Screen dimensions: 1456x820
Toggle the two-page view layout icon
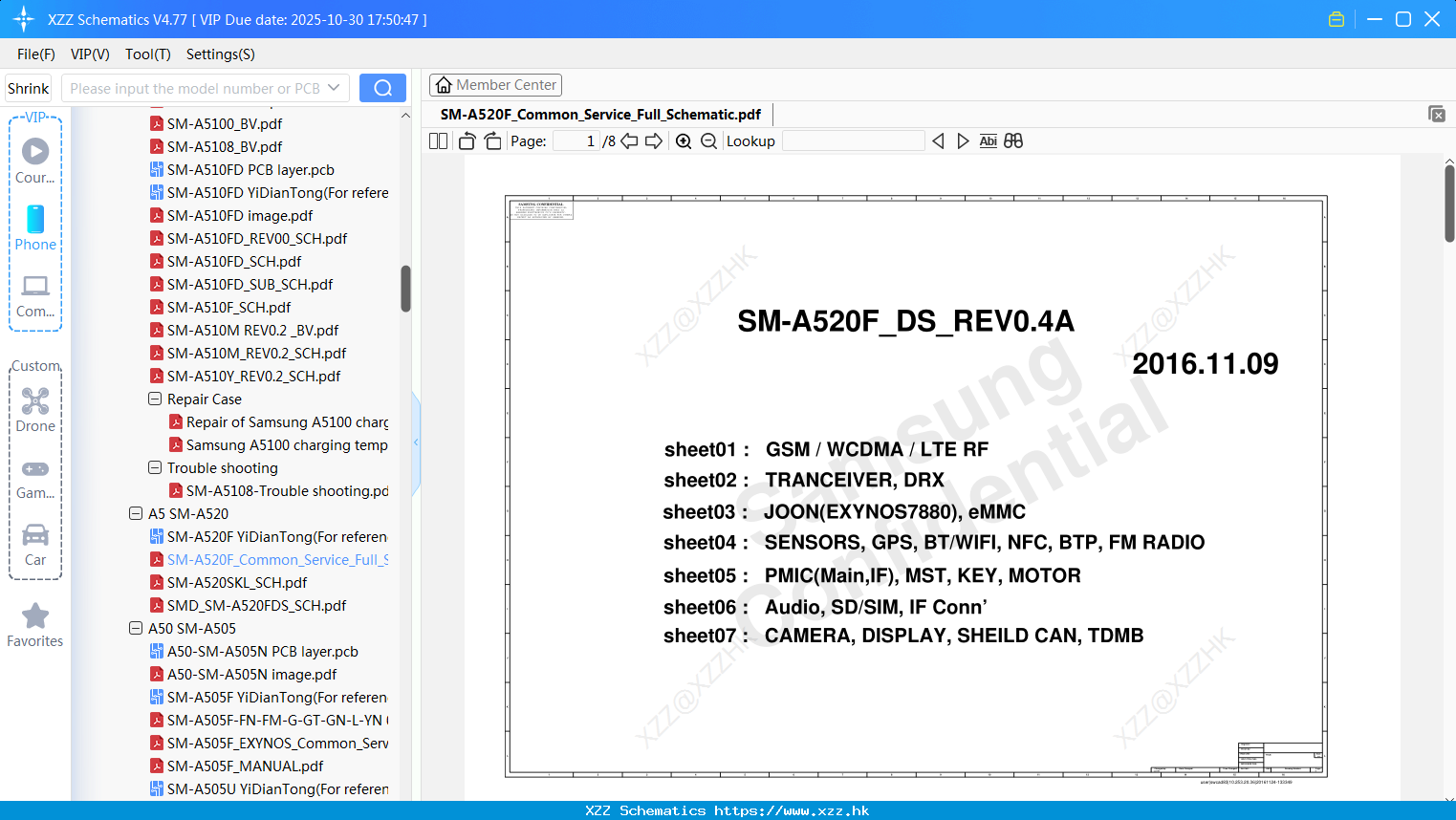coord(439,140)
